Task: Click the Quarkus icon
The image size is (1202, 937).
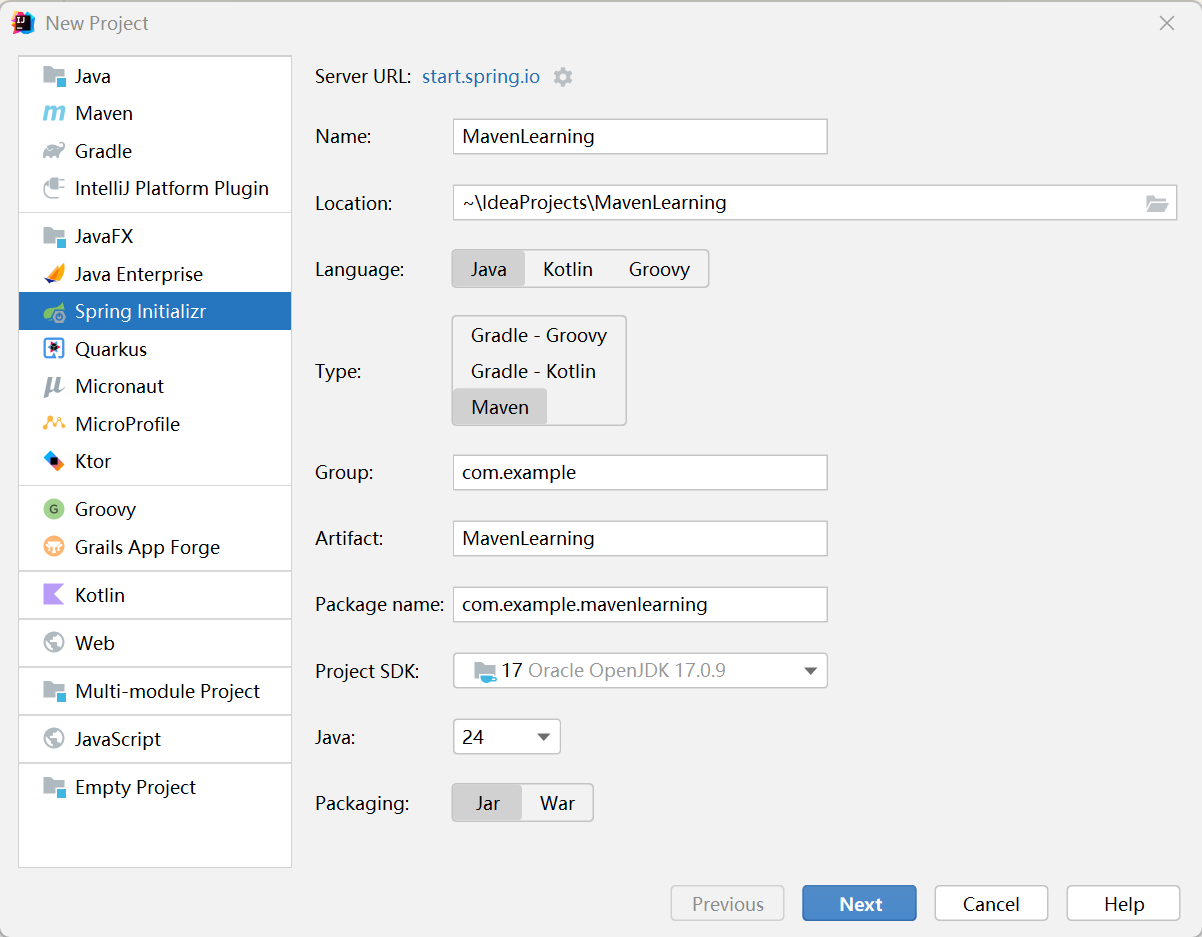Action: [x=54, y=349]
